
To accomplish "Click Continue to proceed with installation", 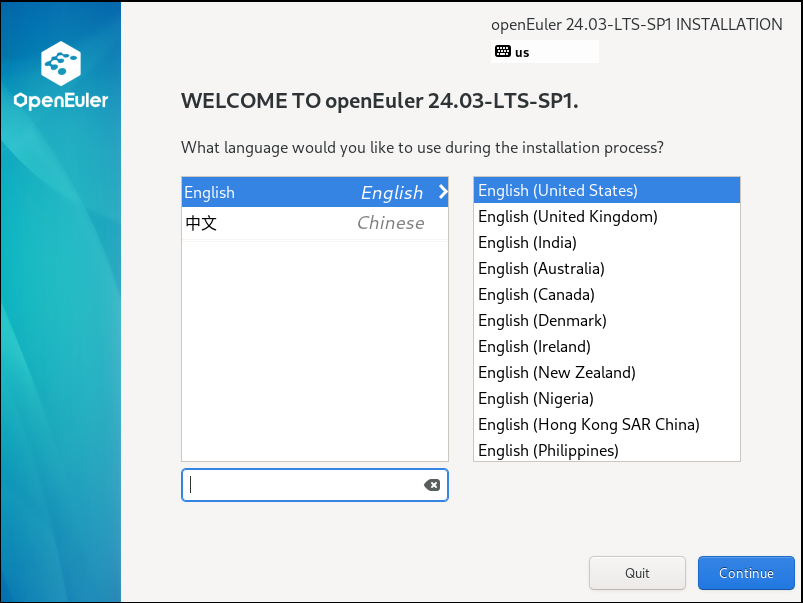I will pos(746,573).
